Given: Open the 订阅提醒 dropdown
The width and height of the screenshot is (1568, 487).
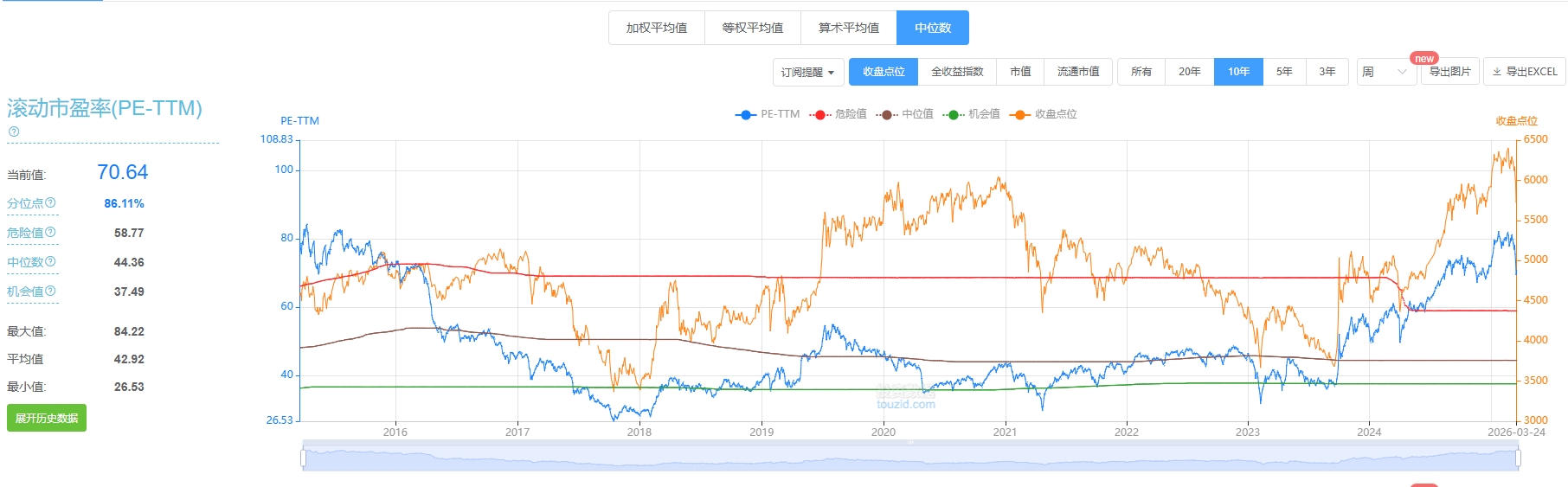Looking at the screenshot, I should pos(807,72).
